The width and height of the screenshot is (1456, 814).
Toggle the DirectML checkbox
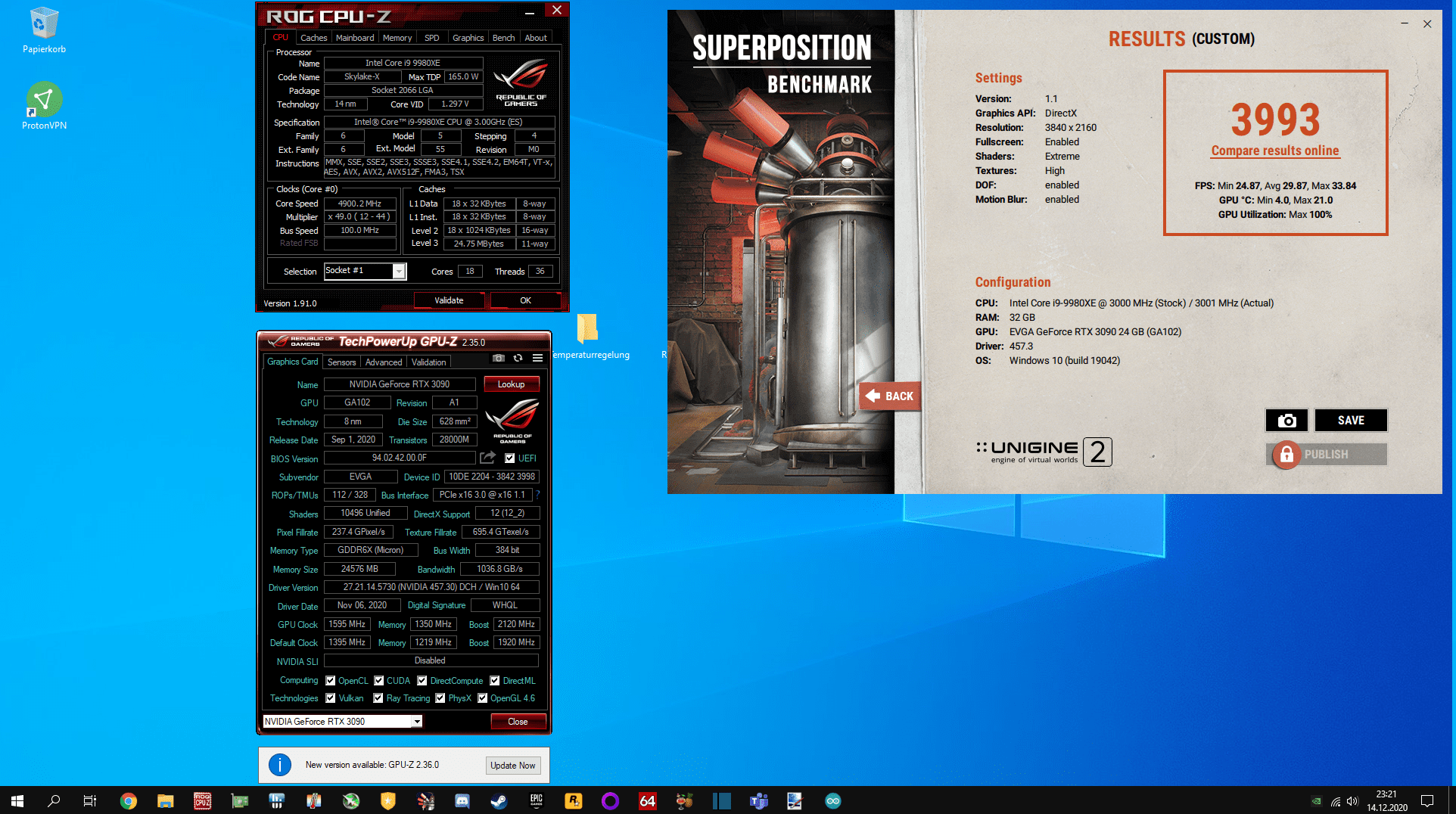[x=495, y=681]
